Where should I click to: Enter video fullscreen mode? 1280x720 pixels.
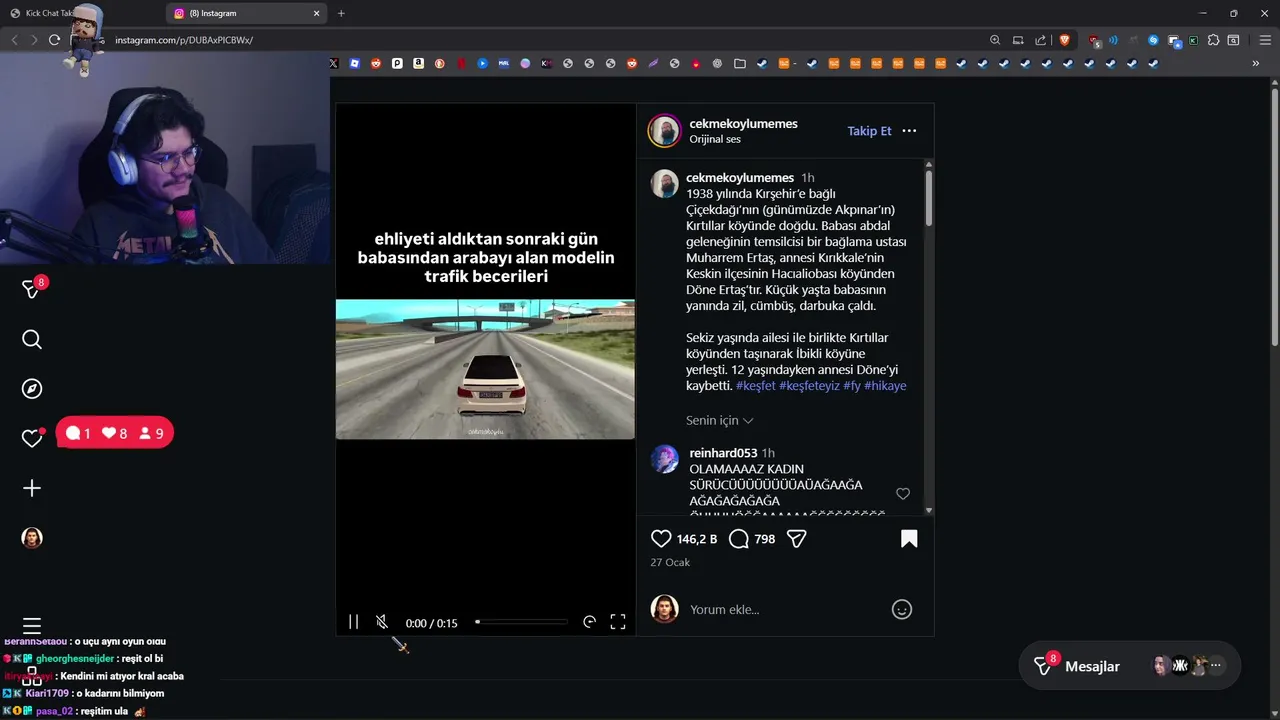coord(618,622)
